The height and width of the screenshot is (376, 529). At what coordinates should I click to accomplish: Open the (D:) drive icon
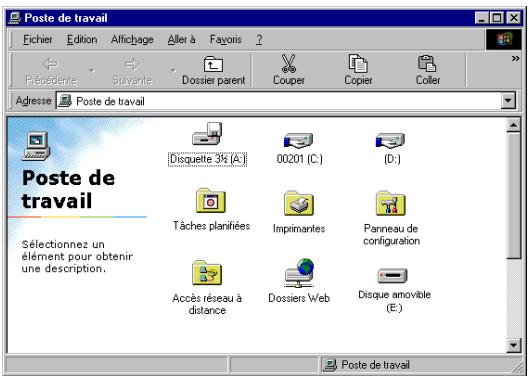click(390, 140)
